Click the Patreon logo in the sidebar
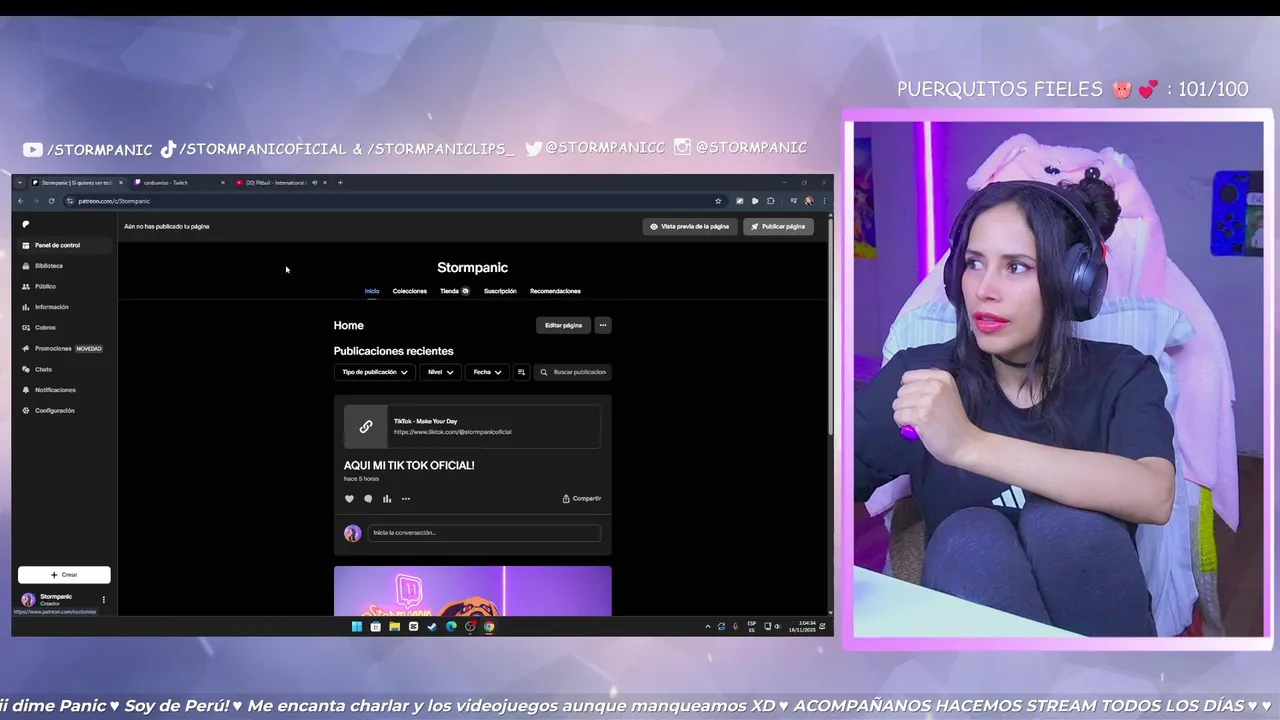The width and height of the screenshot is (1280, 720). [26, 224]
